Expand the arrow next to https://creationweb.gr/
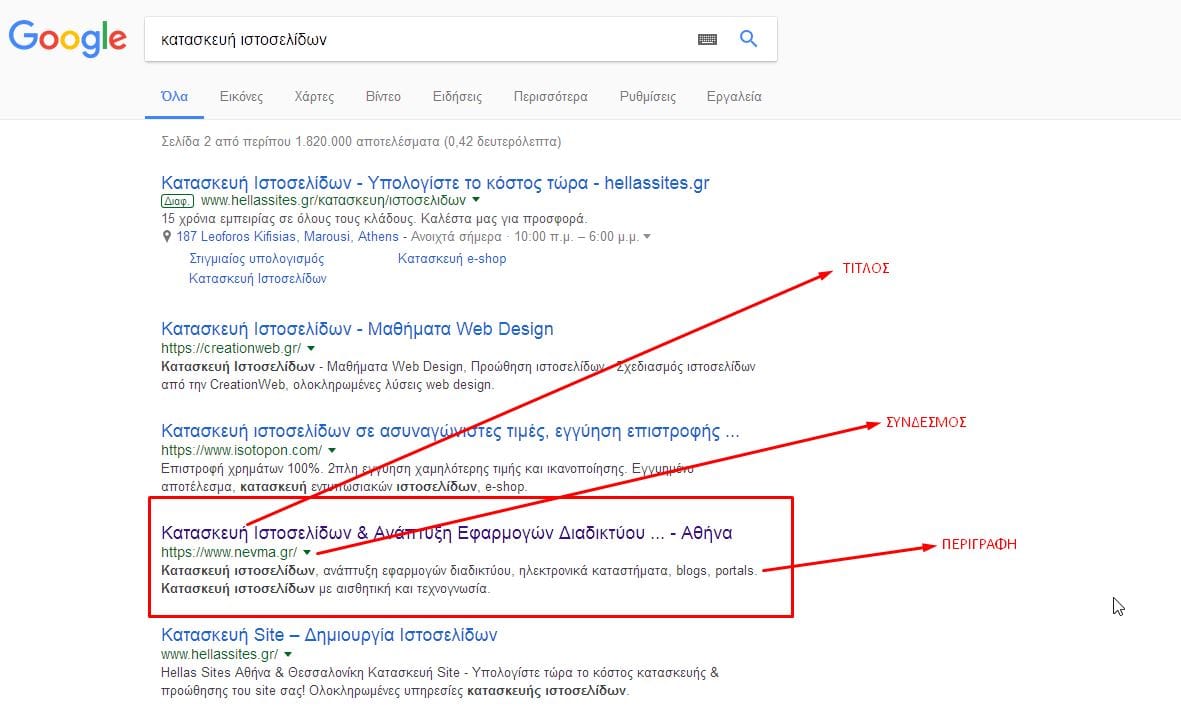Screen dimensions: 1181x710 click(x=311, y=349)
